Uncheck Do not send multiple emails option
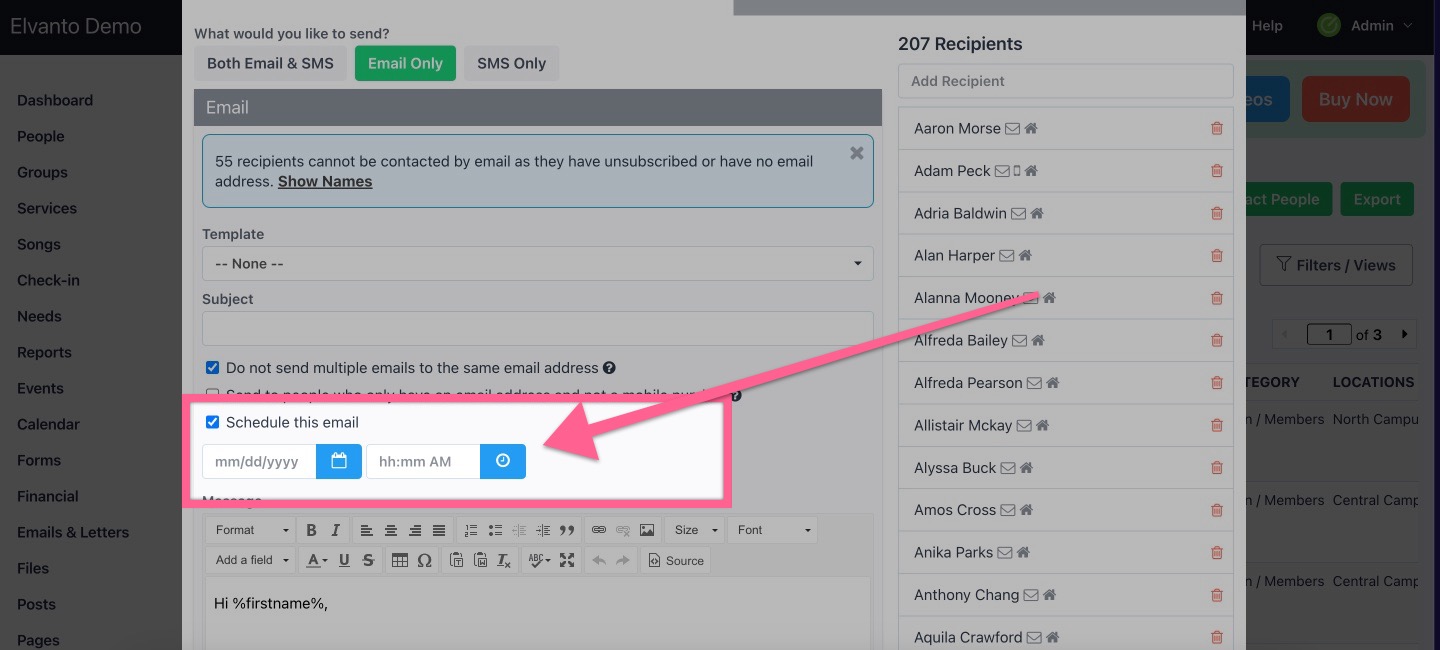1440x650 pixels. 212,367
